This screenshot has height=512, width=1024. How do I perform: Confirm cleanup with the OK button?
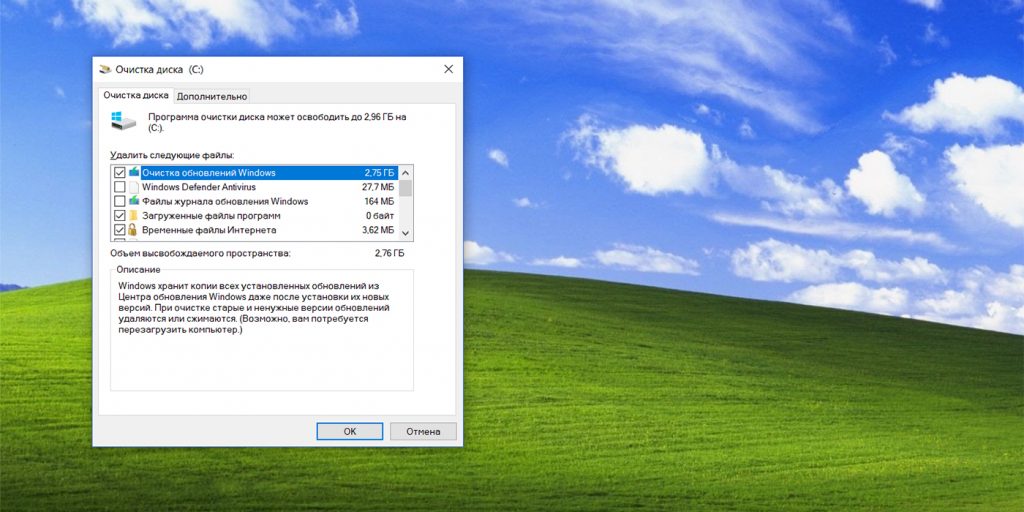tap(350, 432)
